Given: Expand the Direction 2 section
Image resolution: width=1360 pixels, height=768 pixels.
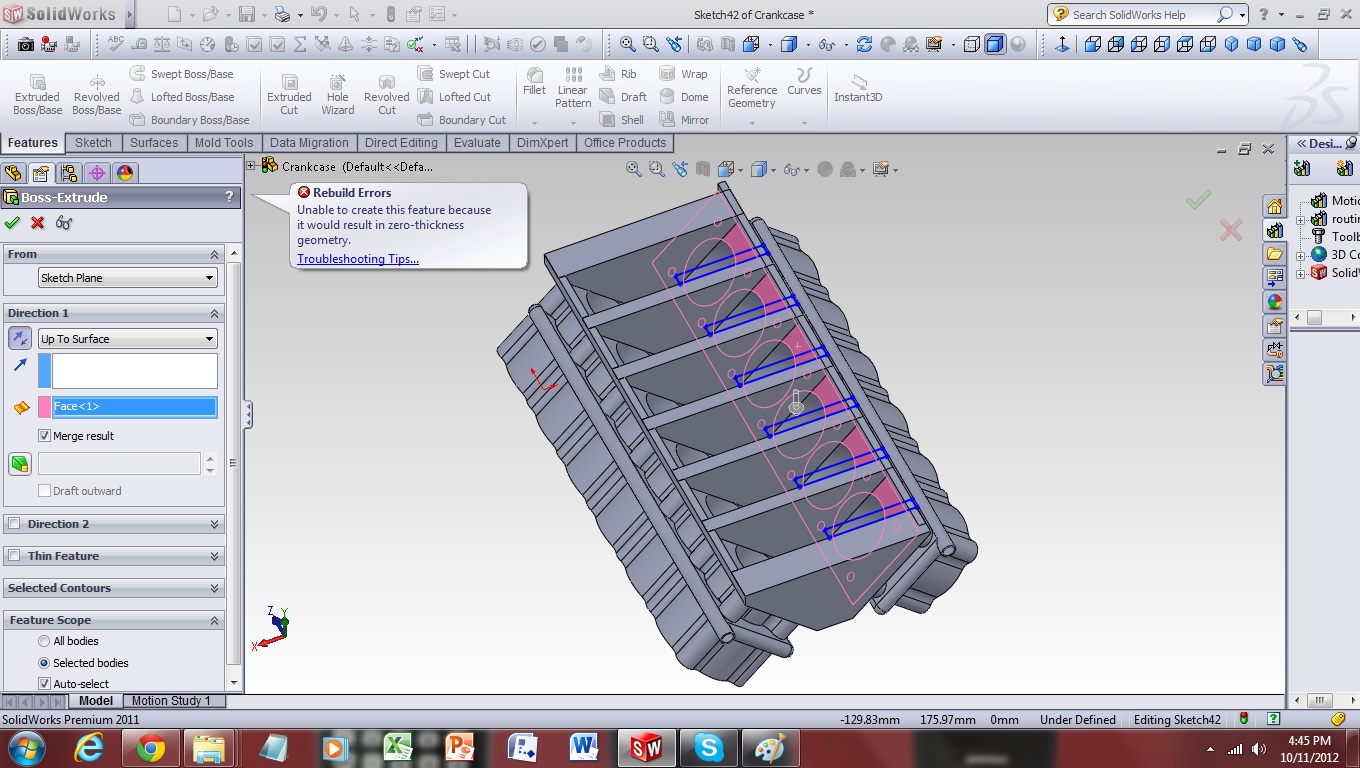Looking at the screenshot, I should [x=214, y=524].
